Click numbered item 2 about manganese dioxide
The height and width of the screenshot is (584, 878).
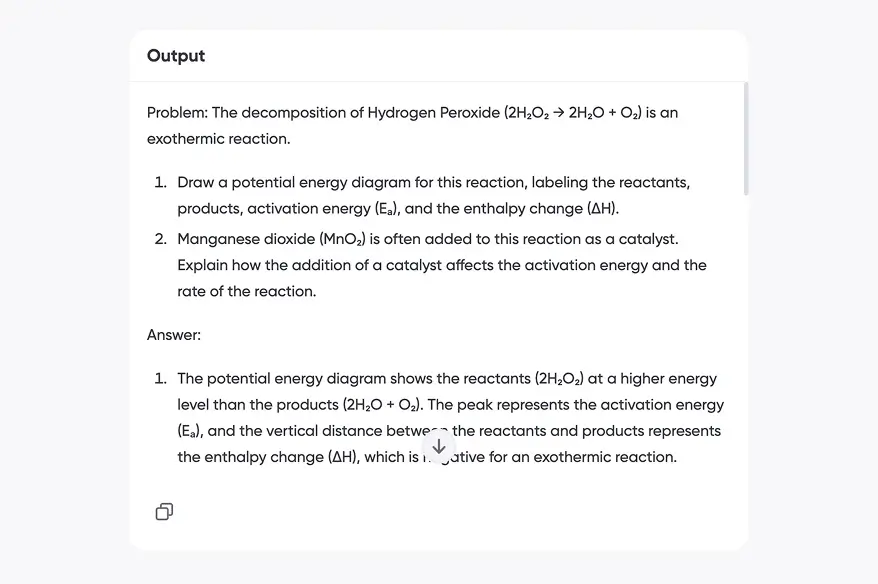[442, 265]
